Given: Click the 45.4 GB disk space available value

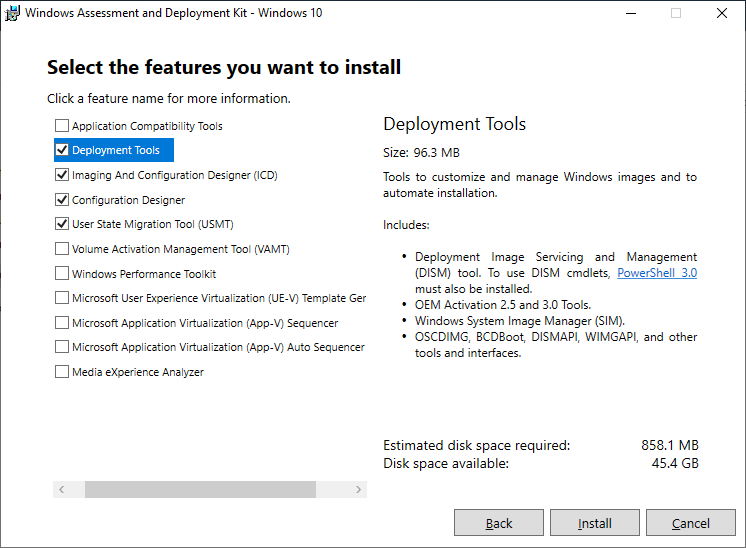Looking at the screenshot, I should point(675,463).
